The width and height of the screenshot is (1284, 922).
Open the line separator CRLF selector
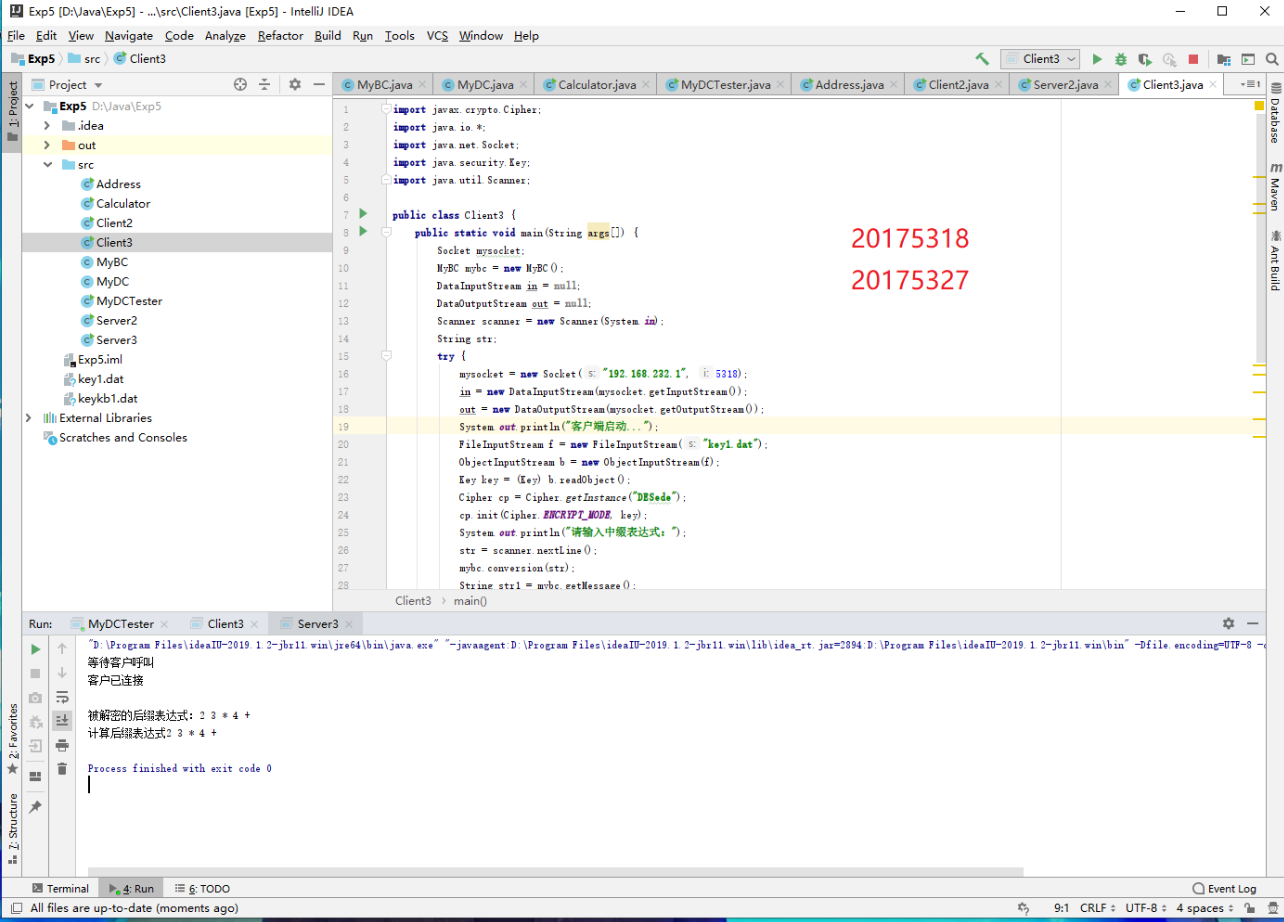click(x=1098, y=908)
